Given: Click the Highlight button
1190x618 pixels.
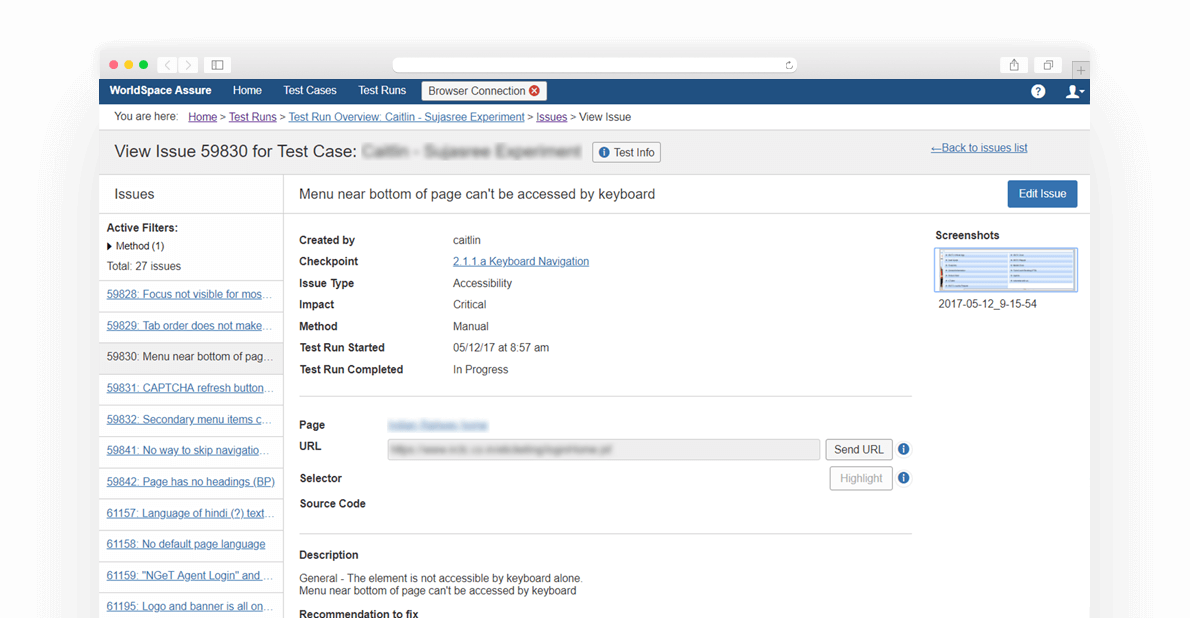Looking at the screenshot, I should click(861, 478).
